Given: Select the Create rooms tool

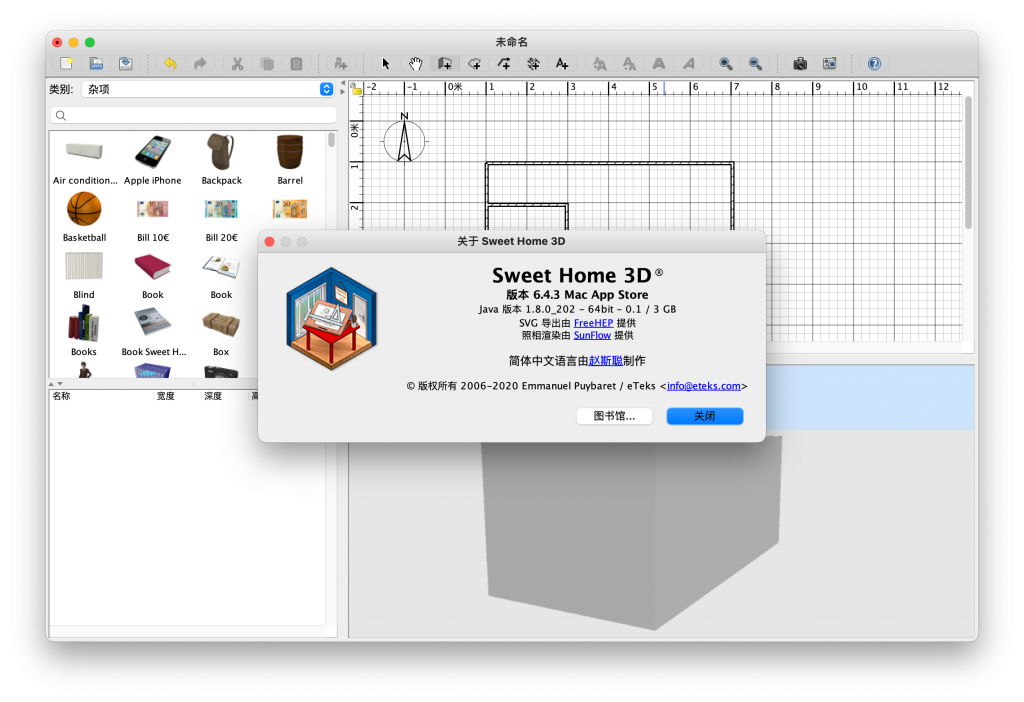Looking at the screenshot, I should pyautogui.click(x=475, y=63).
